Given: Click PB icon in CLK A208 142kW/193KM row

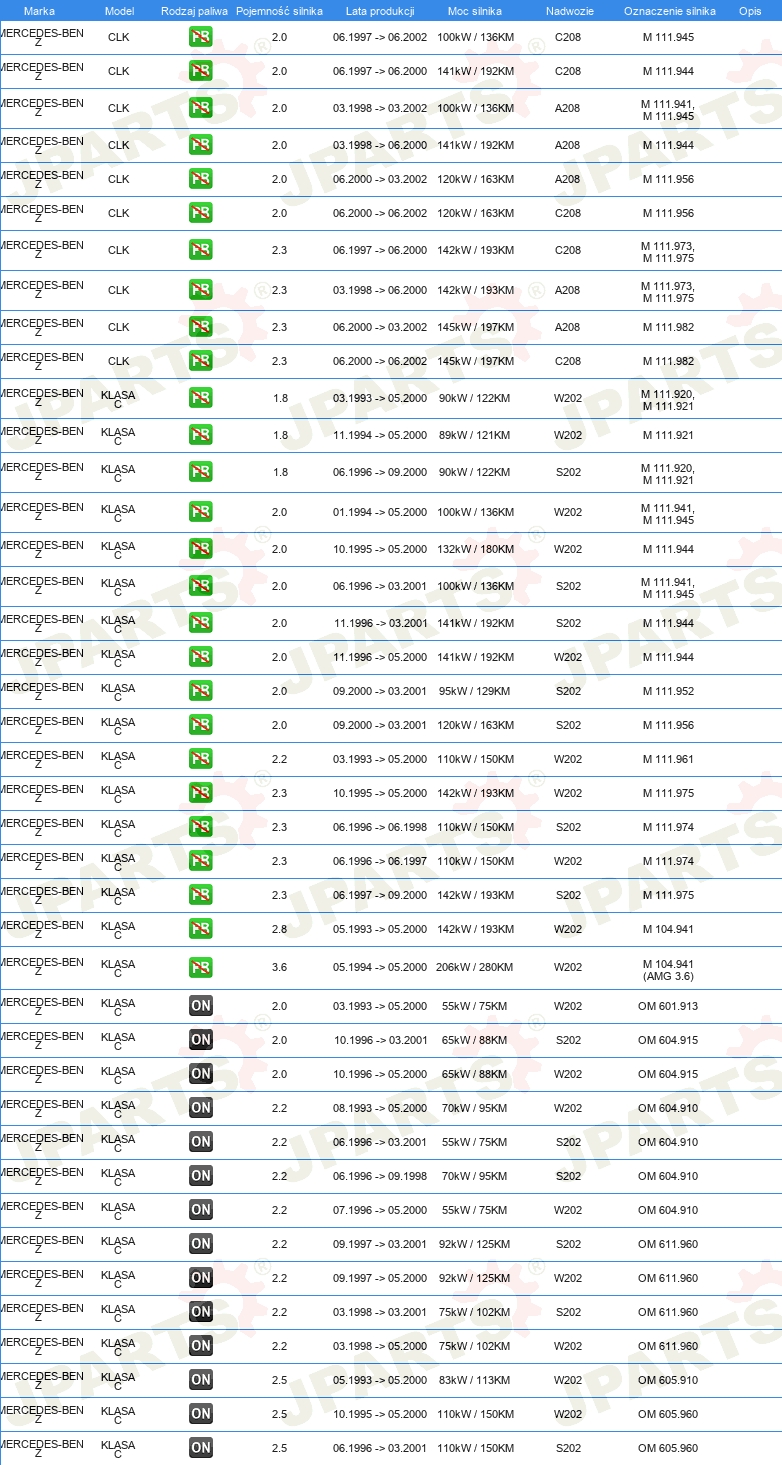Looking at the screenshot, I should (201, 290).
